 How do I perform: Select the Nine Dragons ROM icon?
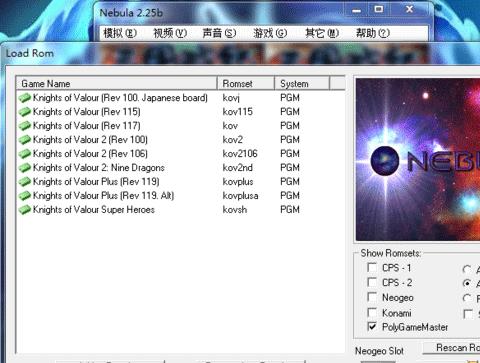point(24,168)
